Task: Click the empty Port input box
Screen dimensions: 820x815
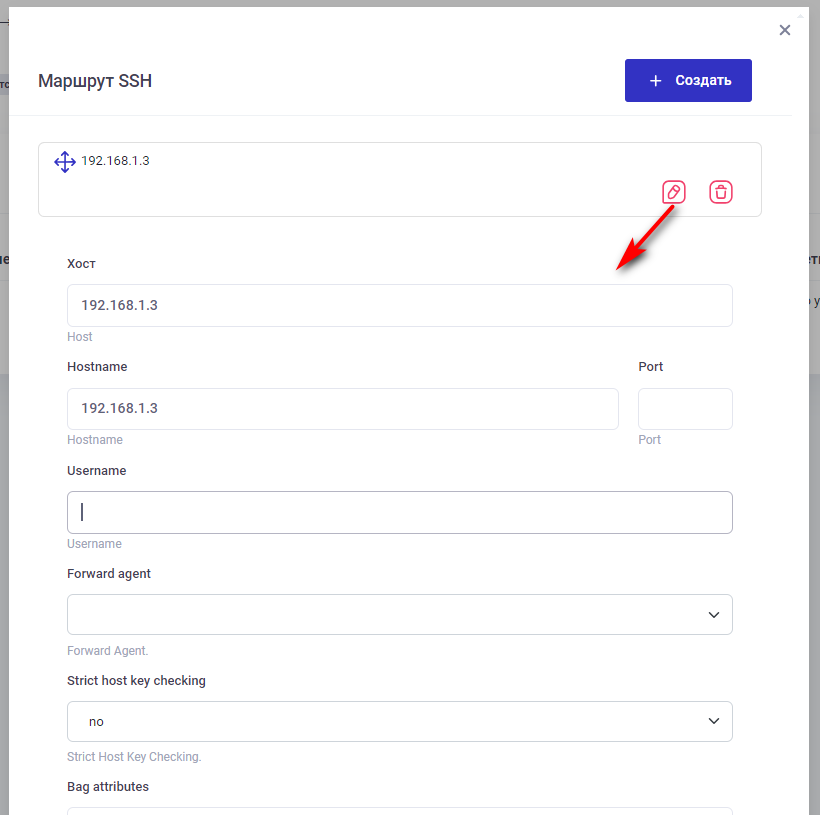Action: pos(685,409)
